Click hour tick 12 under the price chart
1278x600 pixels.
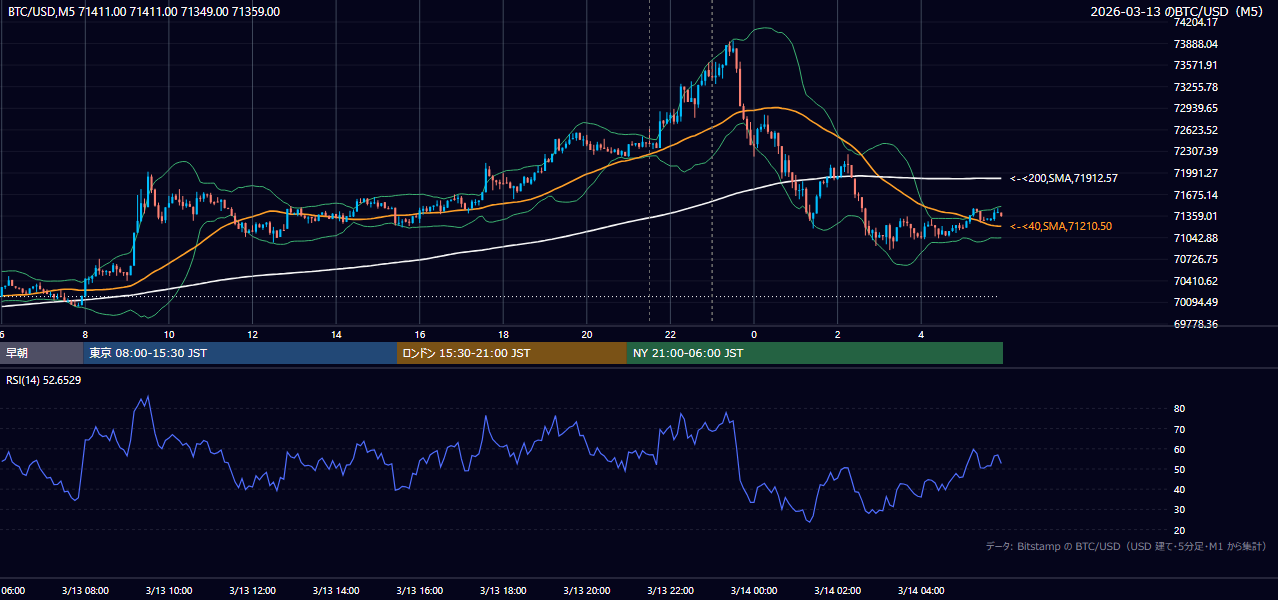point(252,334)
